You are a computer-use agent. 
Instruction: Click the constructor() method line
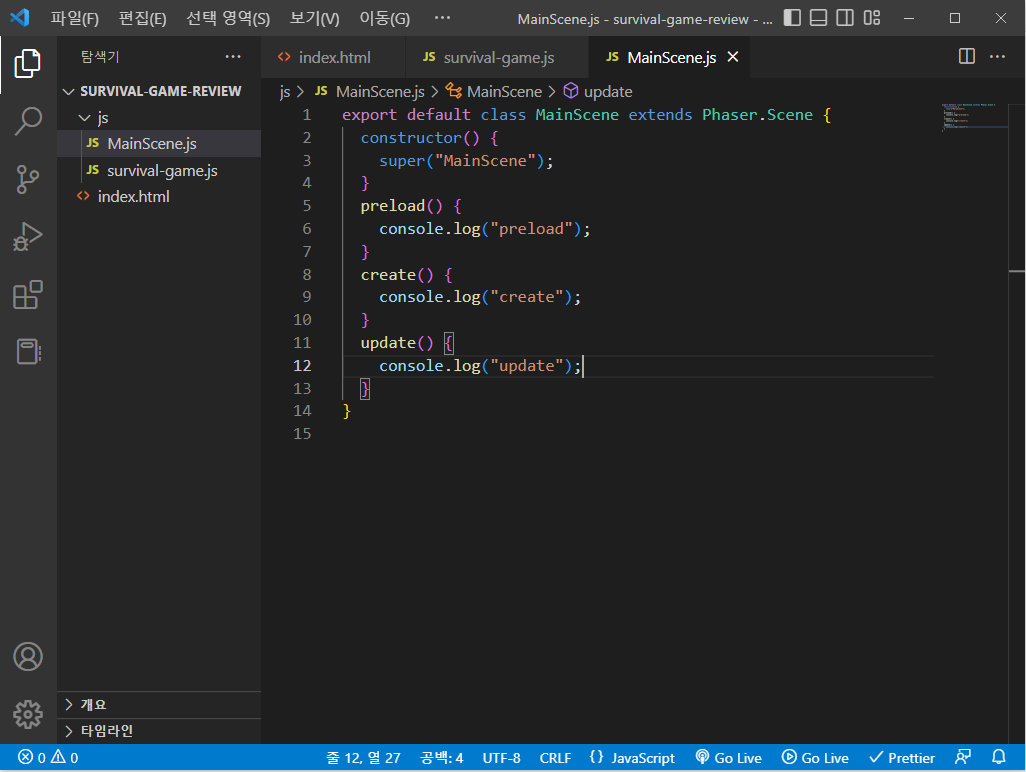429,138
